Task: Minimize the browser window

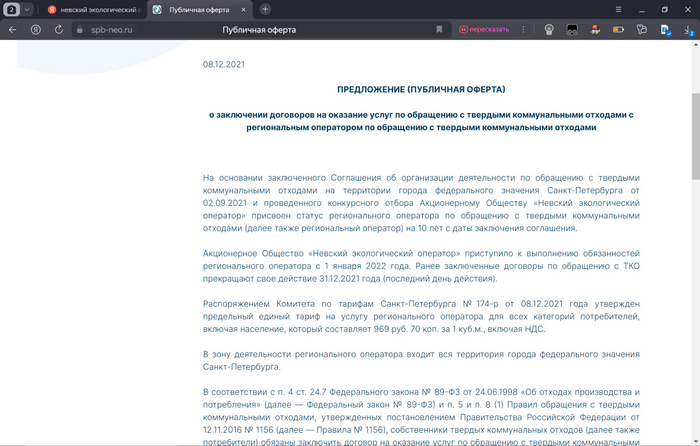Action: click(642, 9)
